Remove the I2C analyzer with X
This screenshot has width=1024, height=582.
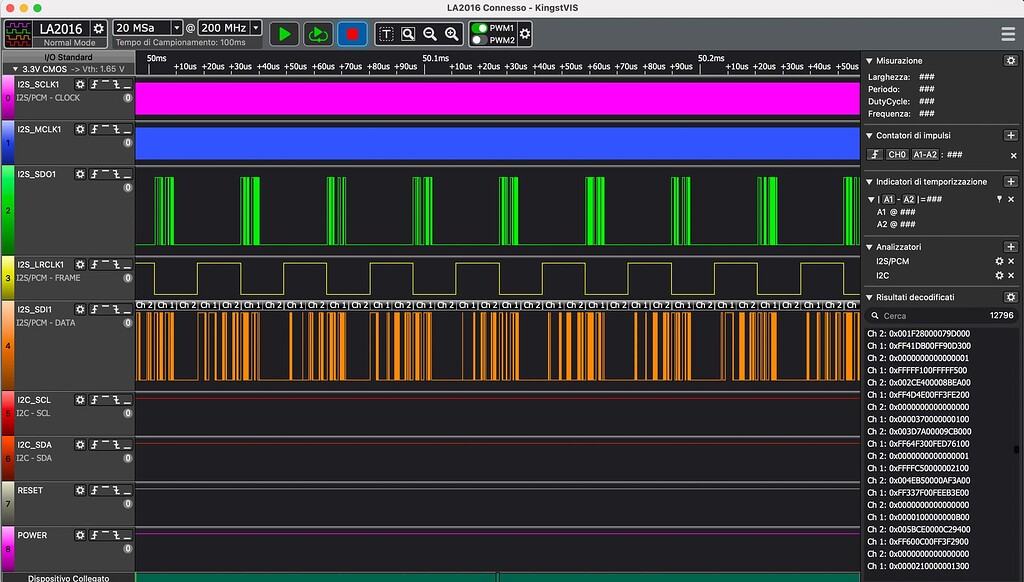point(1012,275)
